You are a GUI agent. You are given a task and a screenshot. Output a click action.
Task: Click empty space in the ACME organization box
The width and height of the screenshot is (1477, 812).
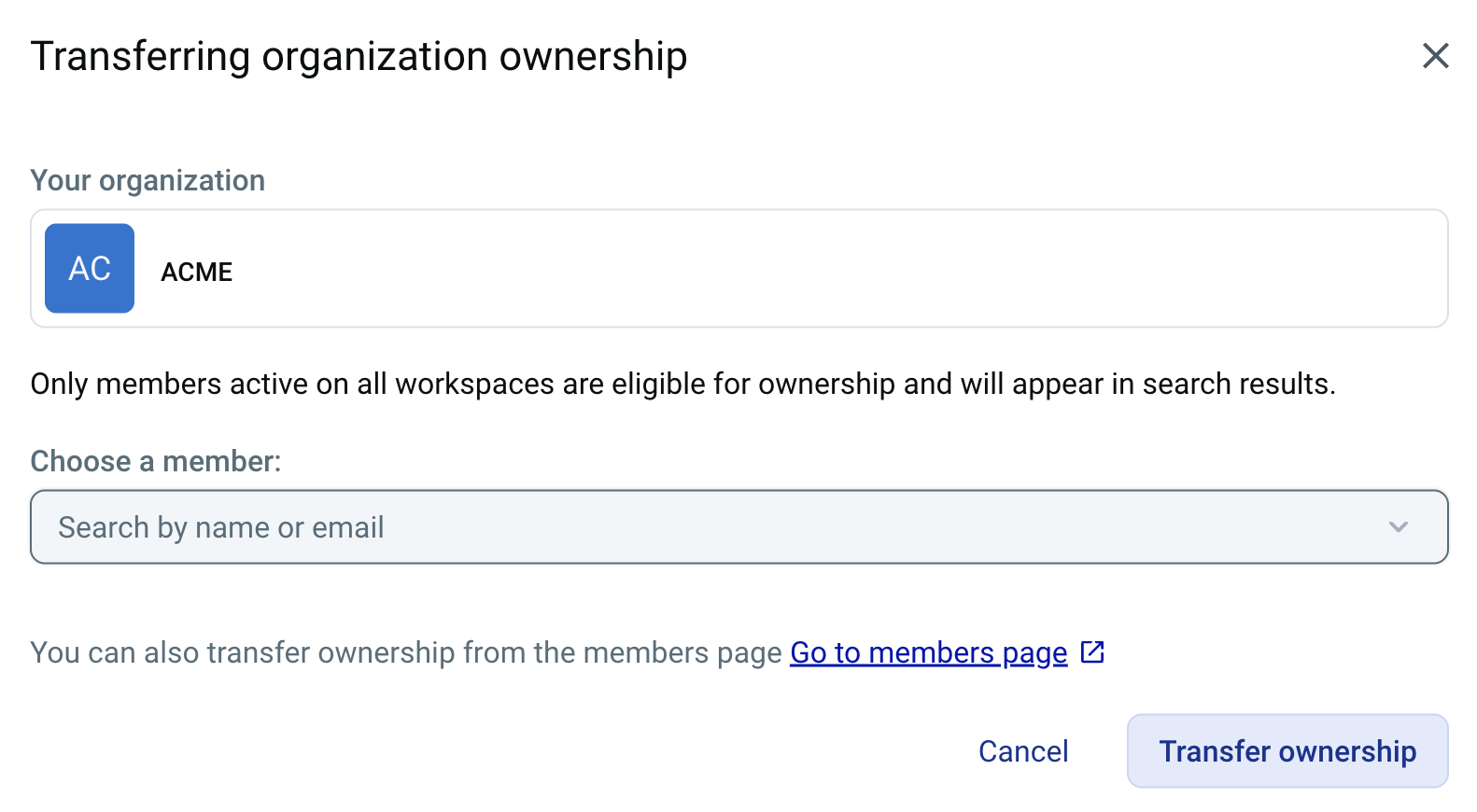coord(840,269)
